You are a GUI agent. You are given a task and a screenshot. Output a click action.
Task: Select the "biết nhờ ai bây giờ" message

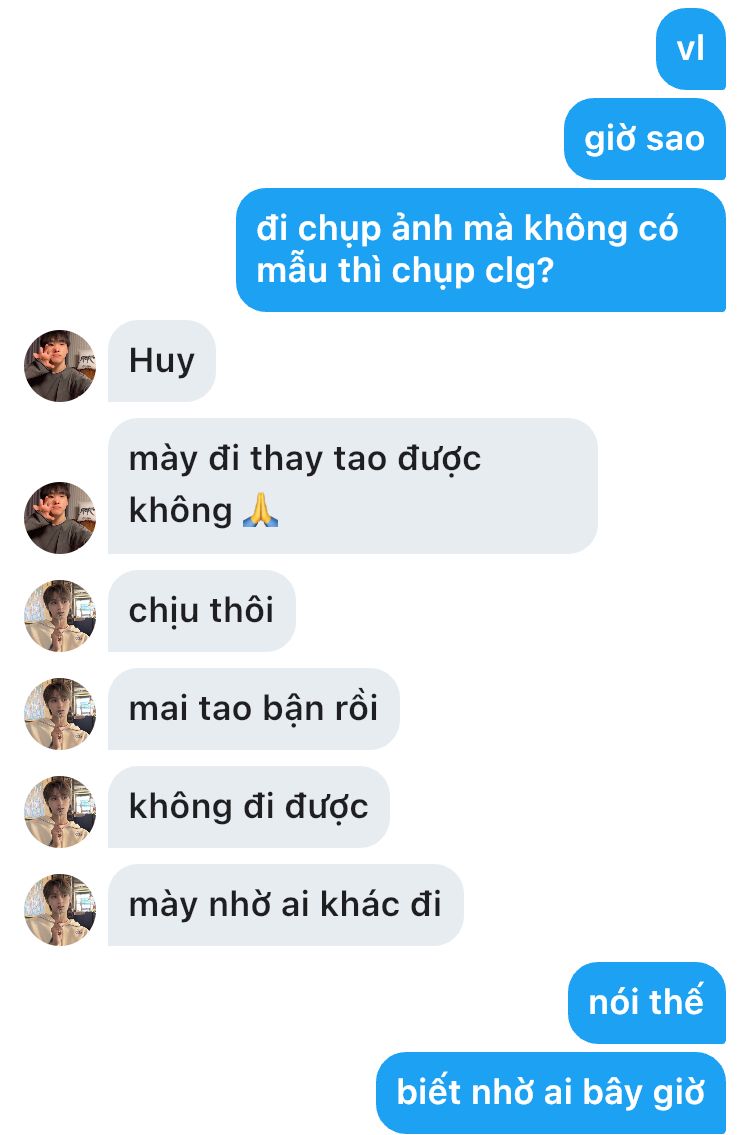click(551, 1093)
